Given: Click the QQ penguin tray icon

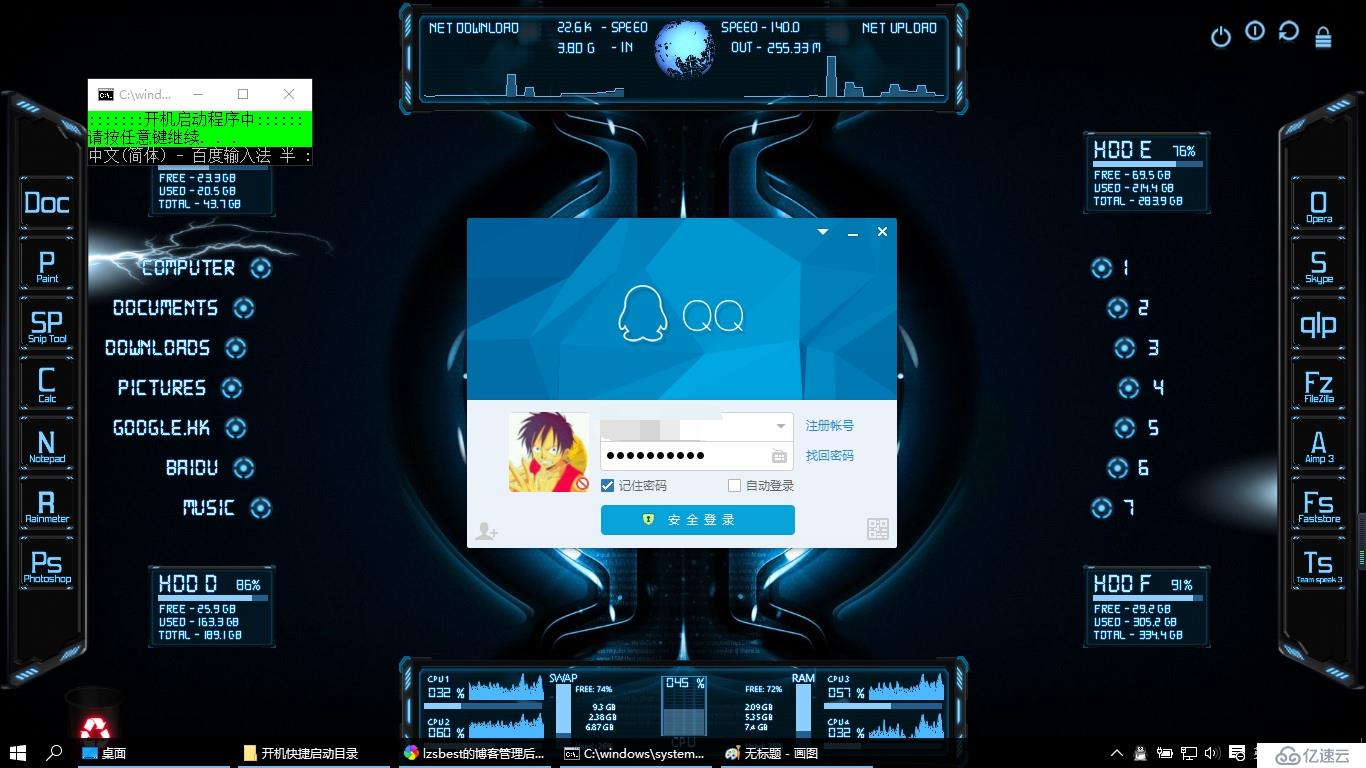Looking at the screenshot, I should (1141, 753).
